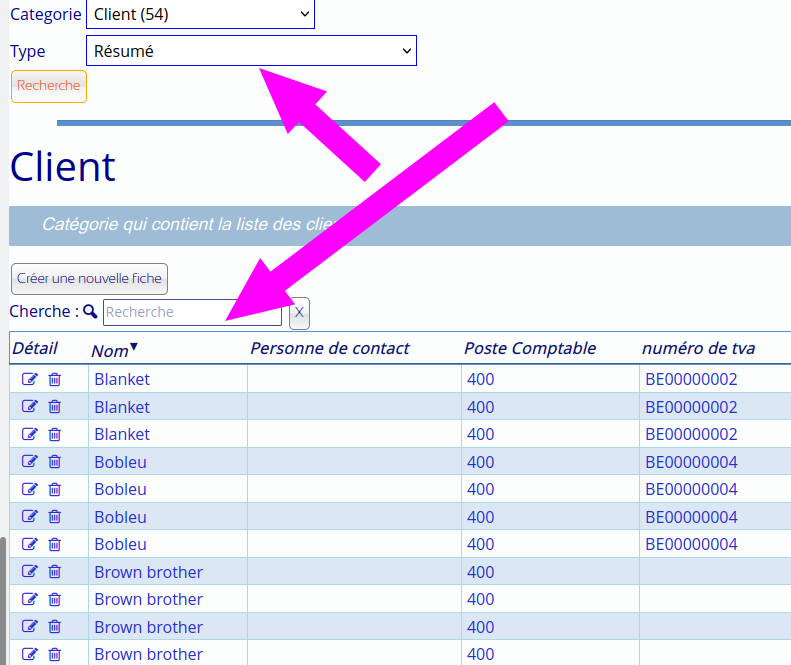Click Personne de contact column header
Viewport: 791px width, 665px height.
[x=330, y=348]
